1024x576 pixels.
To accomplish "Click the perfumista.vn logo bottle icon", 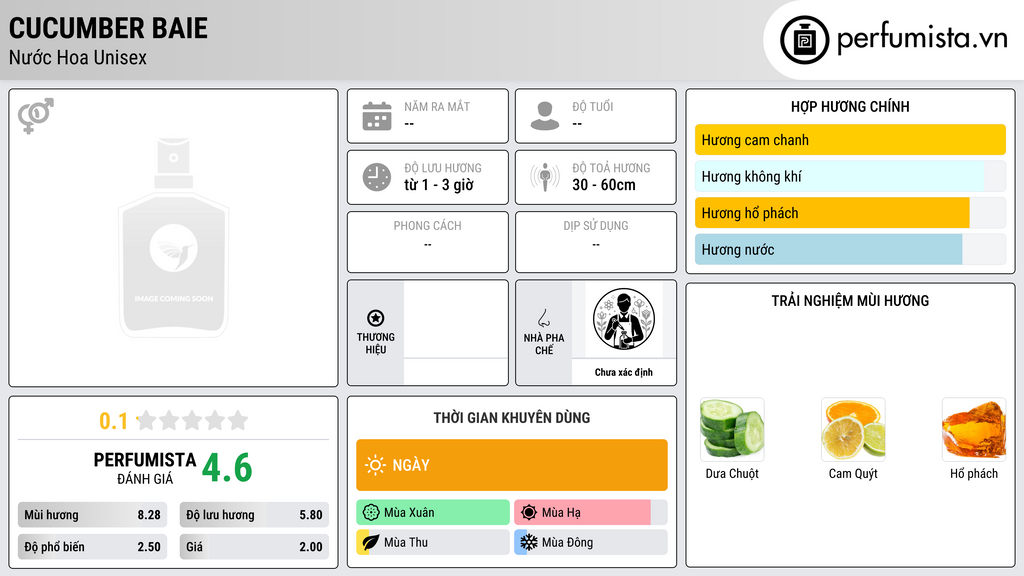I will tap(804, 40).
